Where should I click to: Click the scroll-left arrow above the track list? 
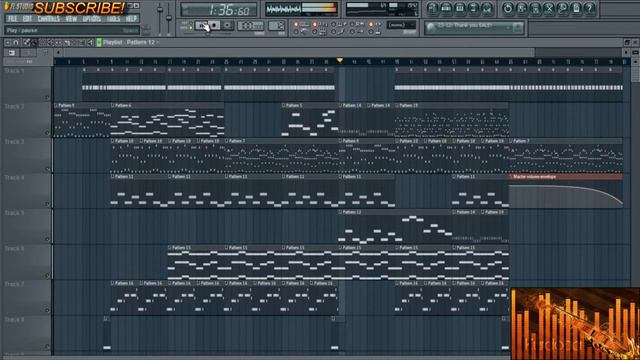[x=58, y=53]
